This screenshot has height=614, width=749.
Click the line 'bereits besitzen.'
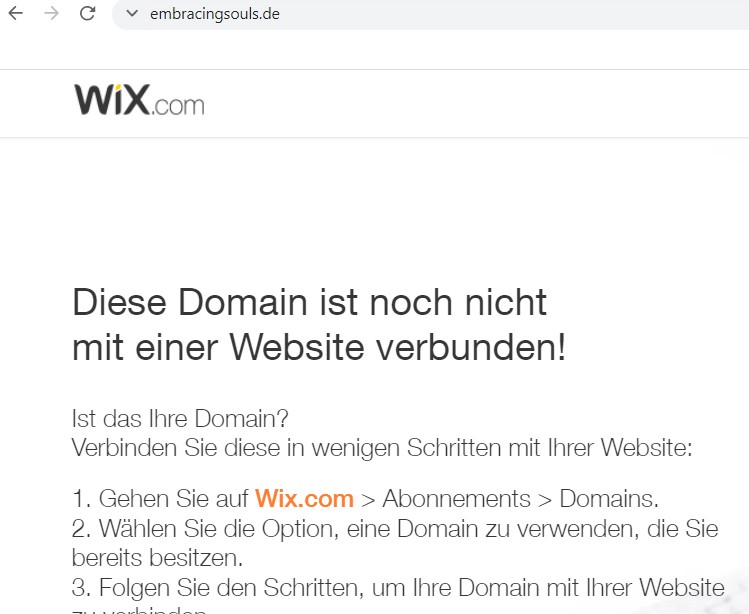tap(158, 558)
